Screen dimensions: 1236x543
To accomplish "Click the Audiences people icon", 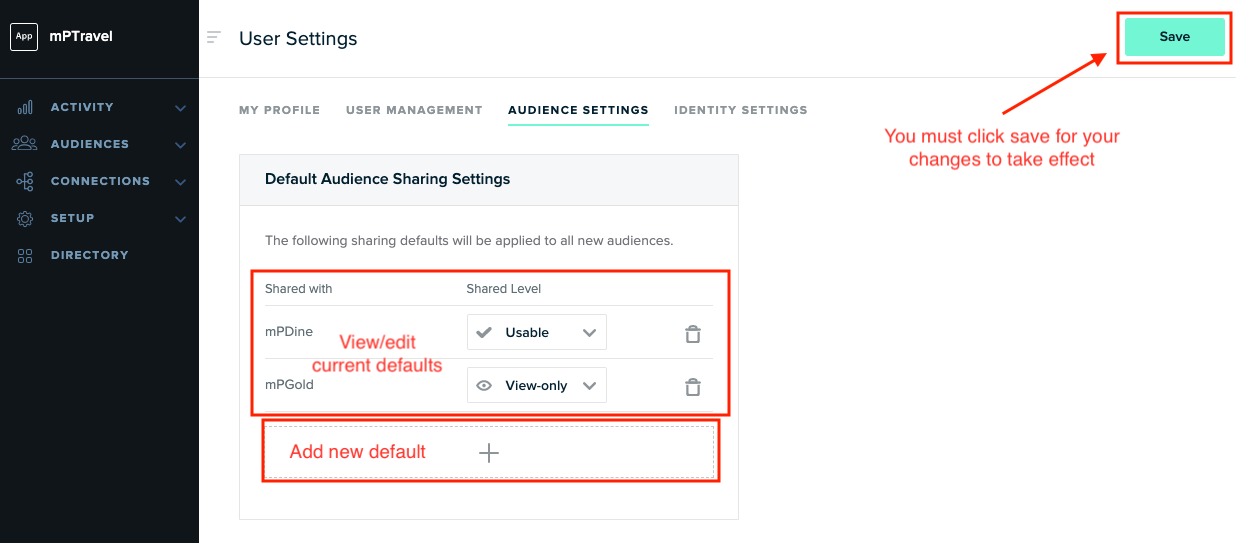I will (25, 144).
